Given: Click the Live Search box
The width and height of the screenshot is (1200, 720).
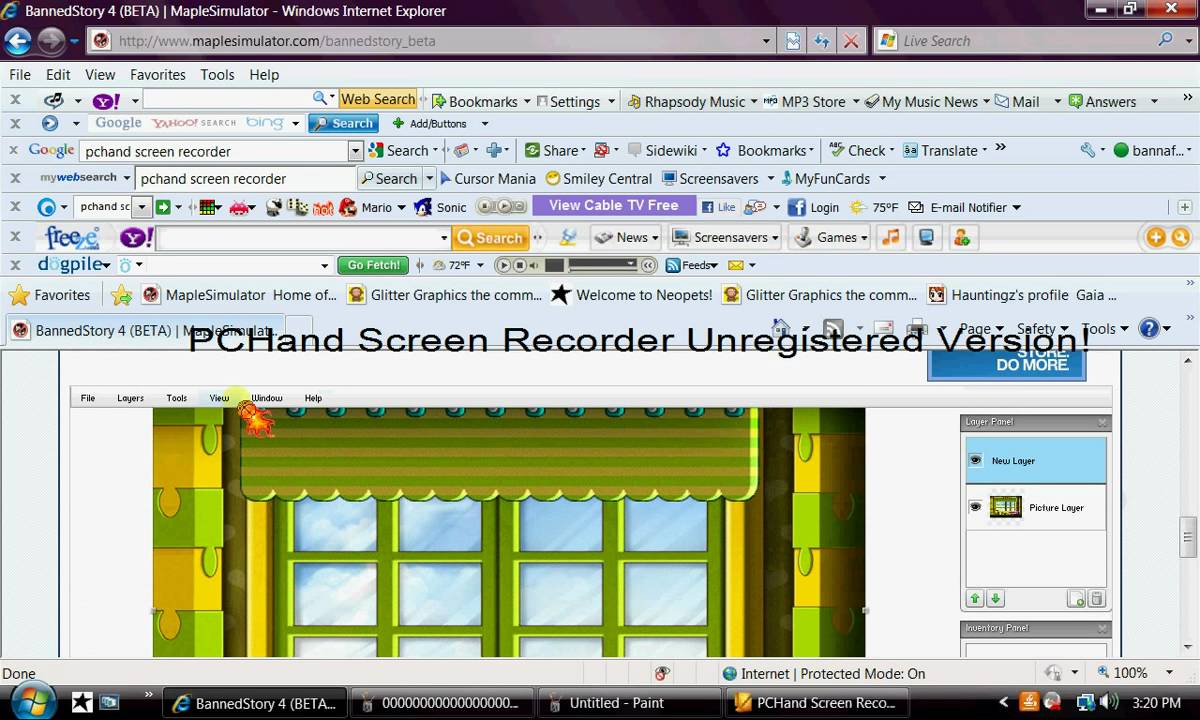Looking at the screenshot, I should pos(1025,41).
